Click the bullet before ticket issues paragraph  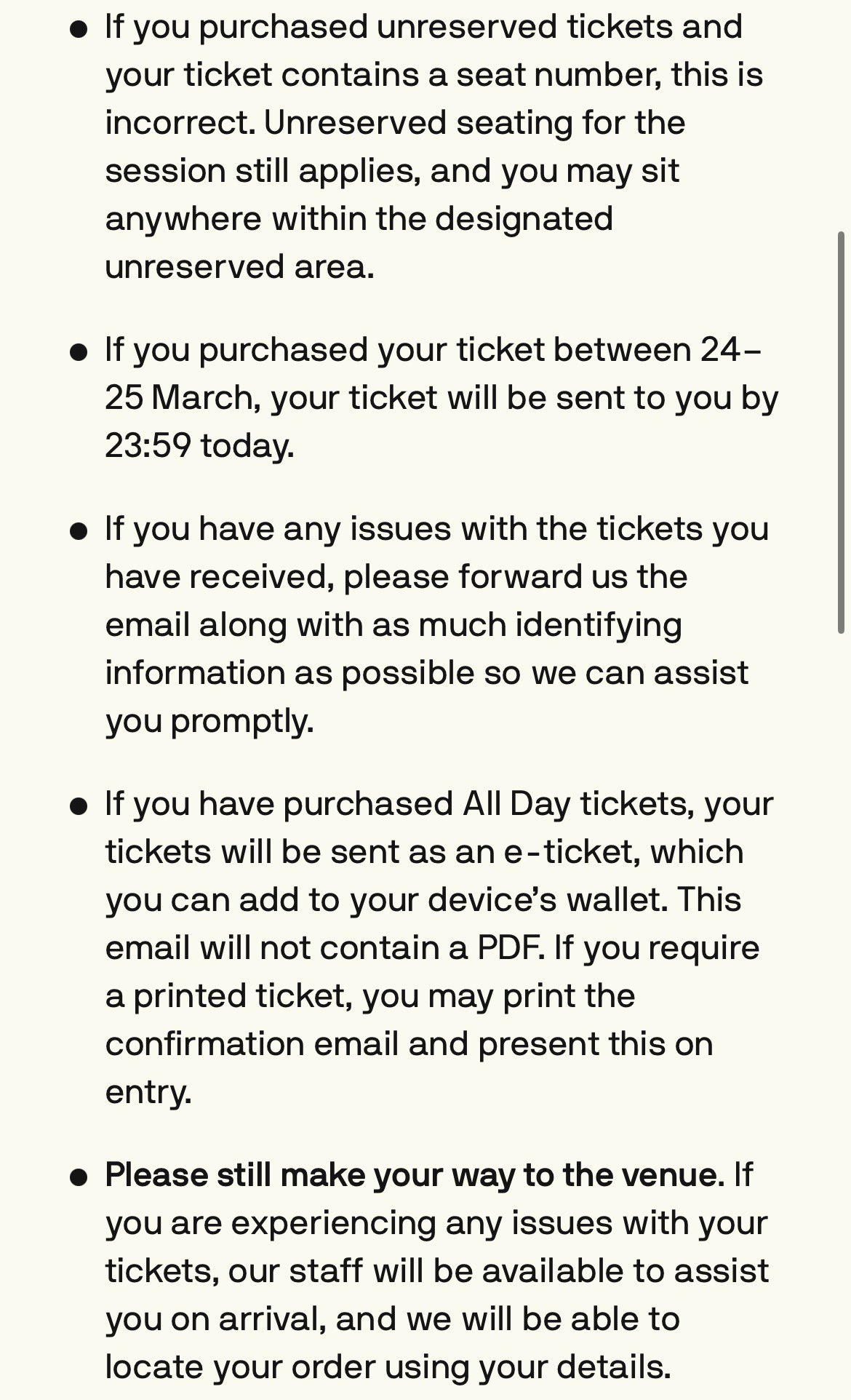(x=79, y=530)
